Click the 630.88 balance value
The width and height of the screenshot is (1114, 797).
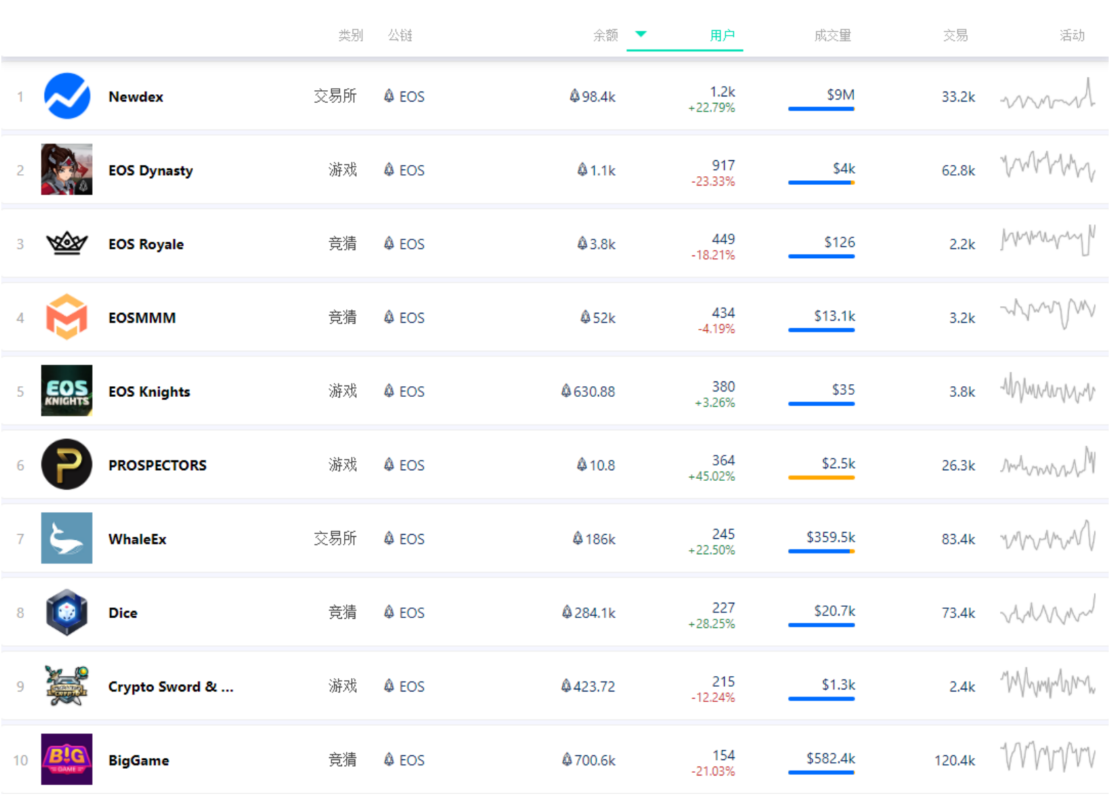coord(594,391)
